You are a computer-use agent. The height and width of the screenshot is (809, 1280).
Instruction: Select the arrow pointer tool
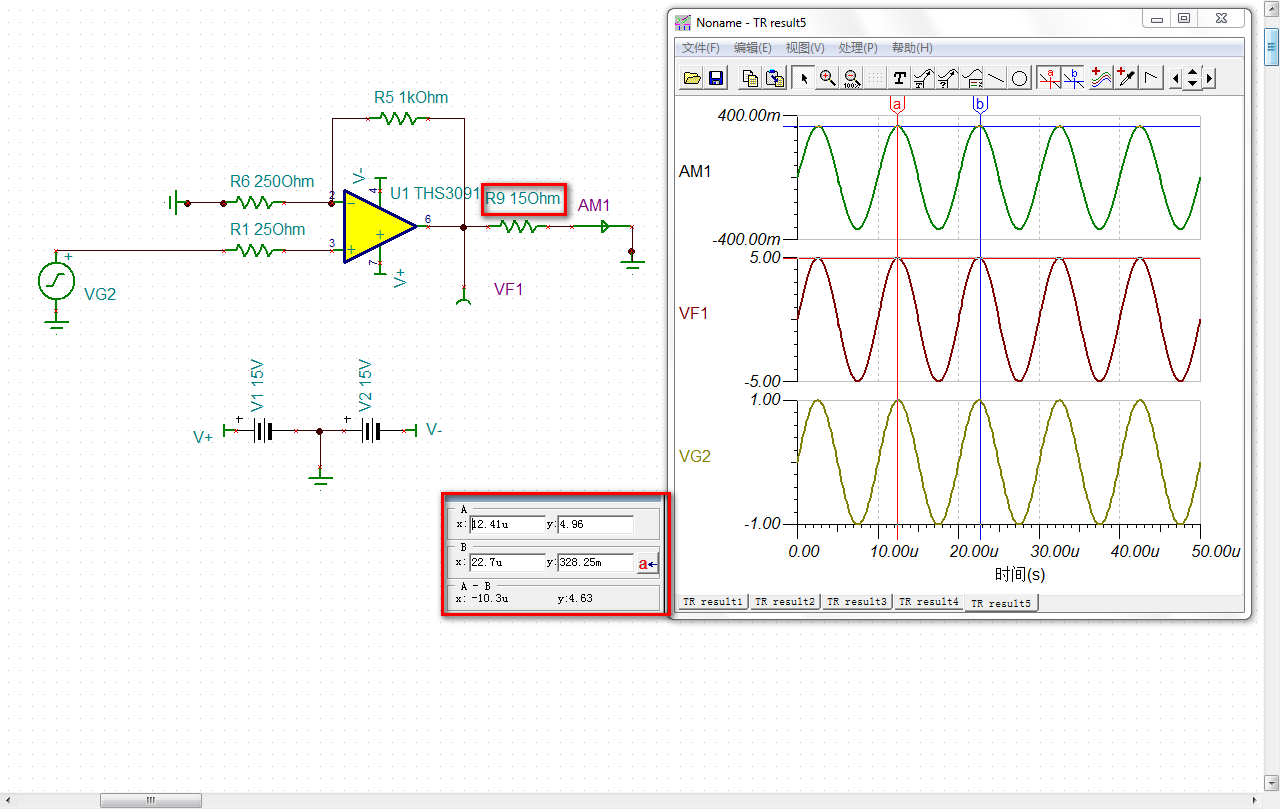click(804, 78)
